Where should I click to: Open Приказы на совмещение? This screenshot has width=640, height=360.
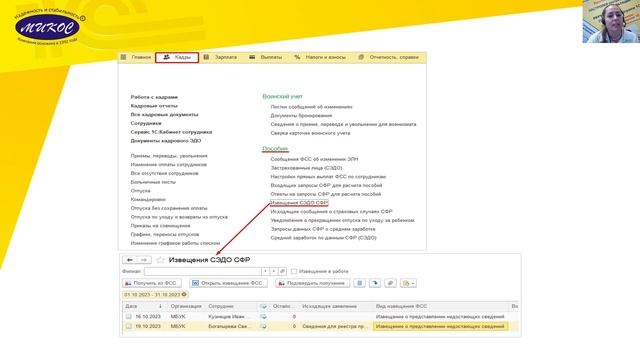pyautogui.click(x=160, y=226)
